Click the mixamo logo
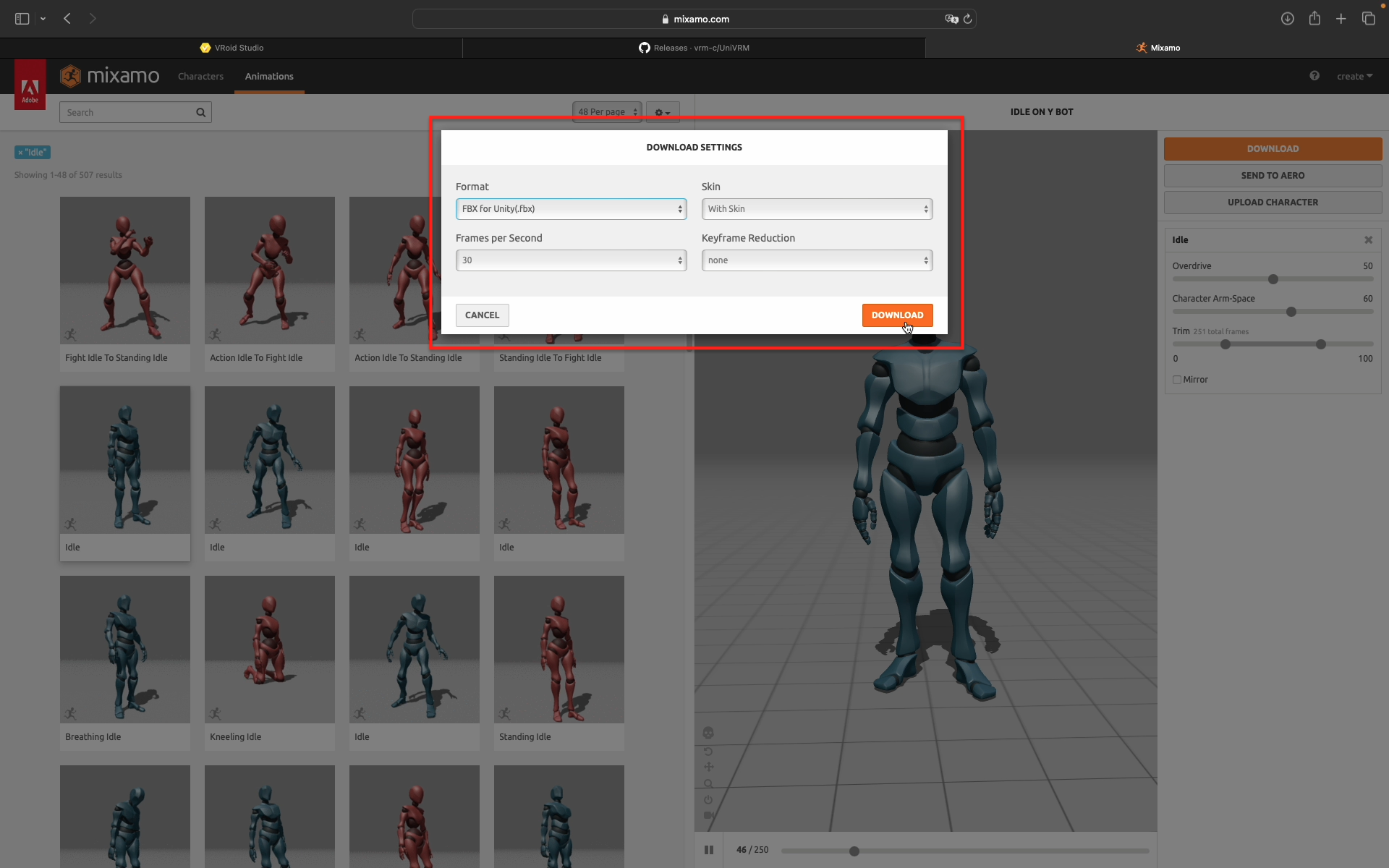Image resolution: width=1389 pixels, height=868 pixels. click(x=110, y=76)
